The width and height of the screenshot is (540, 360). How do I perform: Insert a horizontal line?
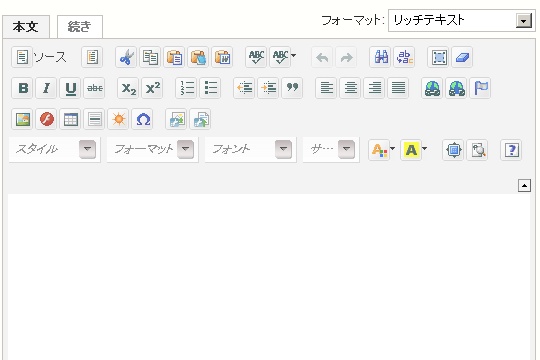(x=94, y=120)
